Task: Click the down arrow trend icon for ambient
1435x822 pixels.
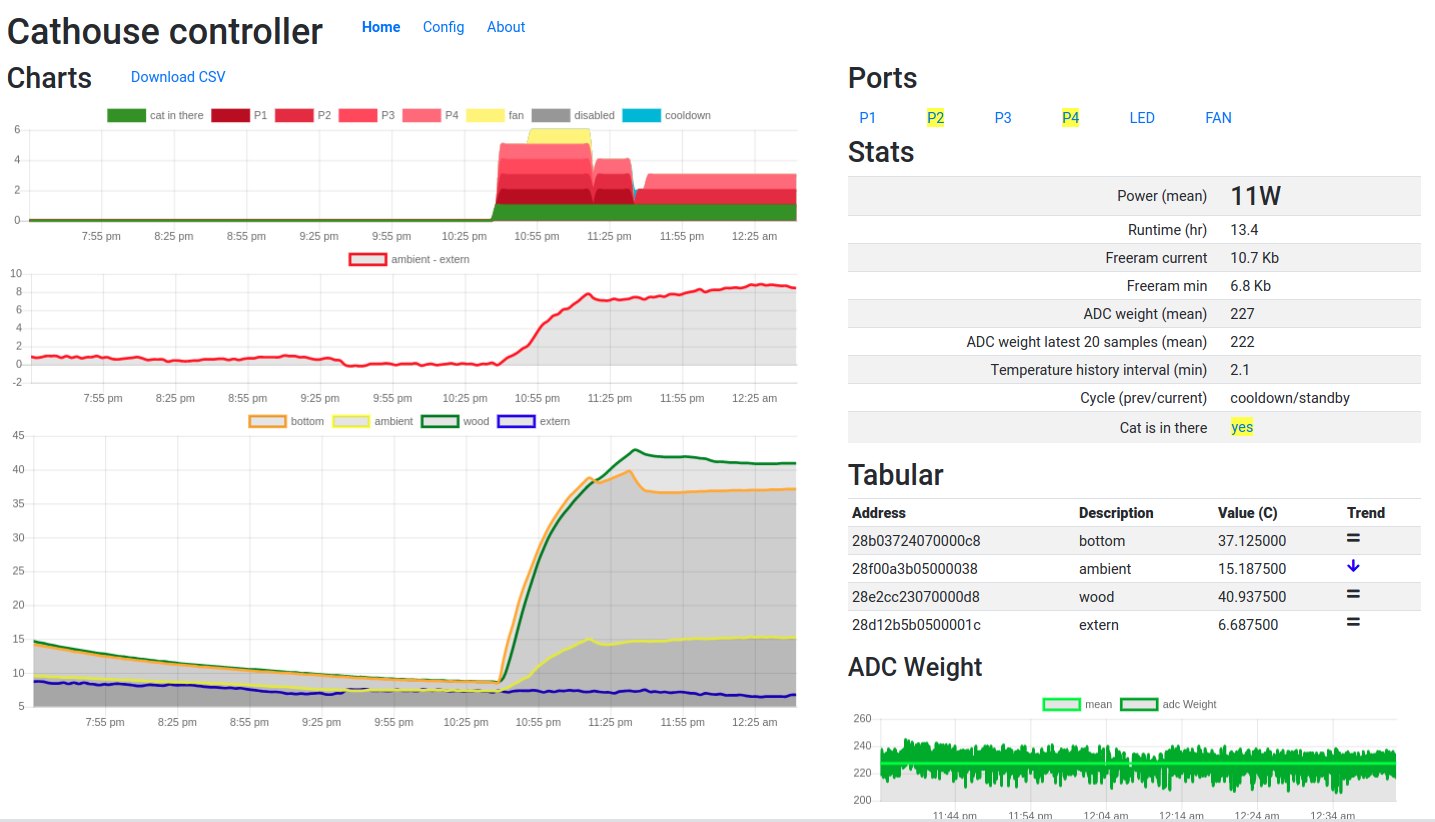Action: coord(1353,566)
